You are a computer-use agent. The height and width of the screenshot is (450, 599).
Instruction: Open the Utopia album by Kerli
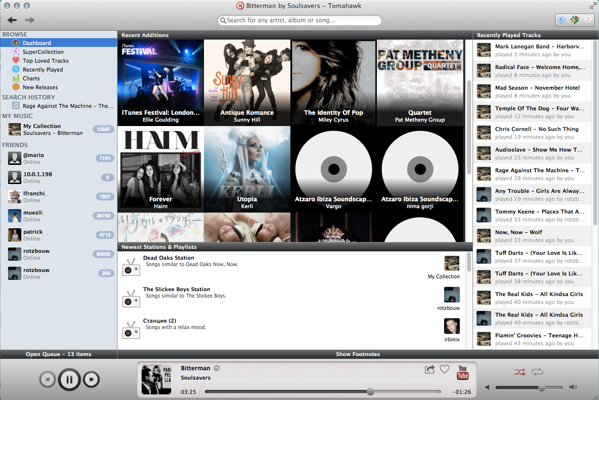[247, 169]
